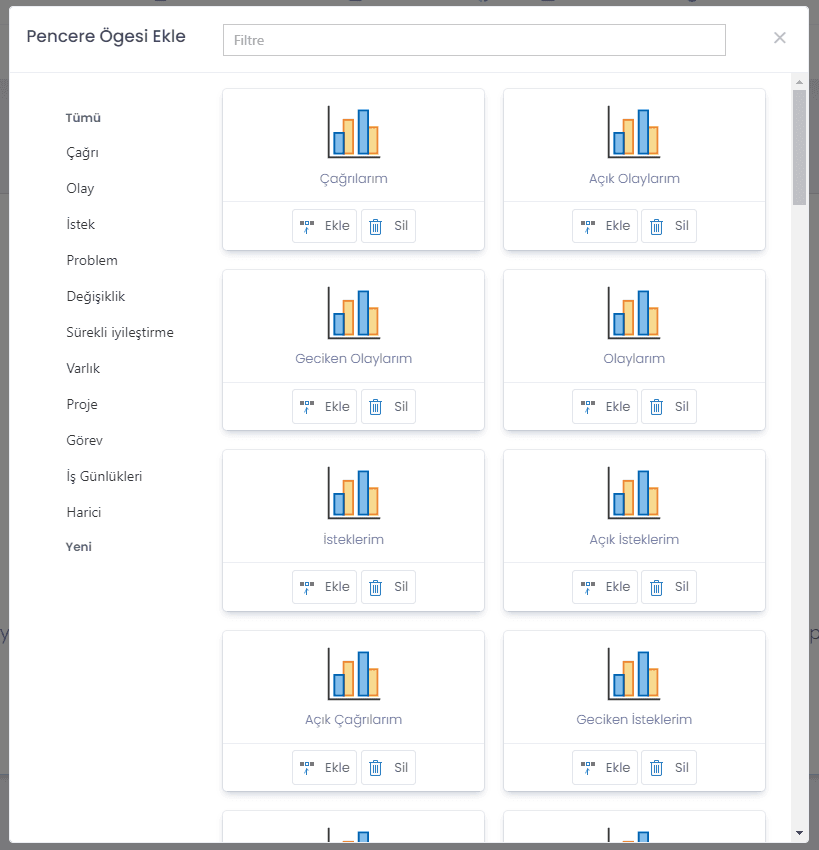Select the Yeni category
Viewport: 819px width, 850px height.
tap(79, 546)
